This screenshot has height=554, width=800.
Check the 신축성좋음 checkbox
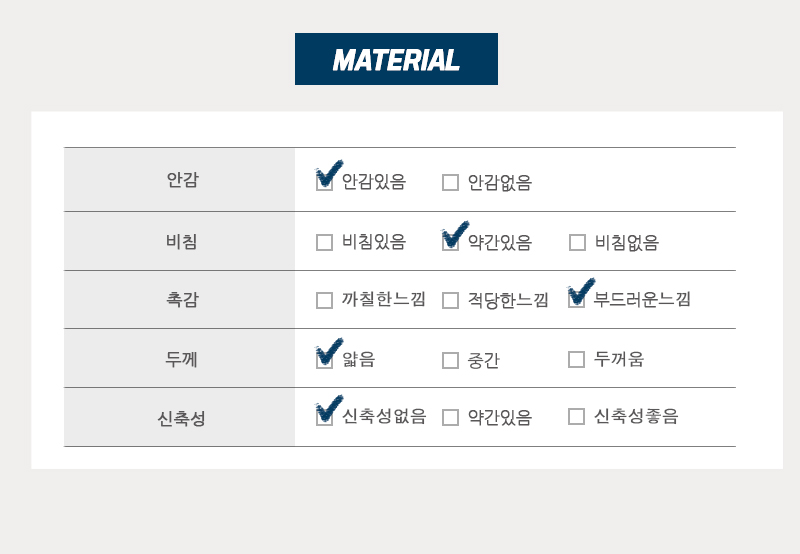pyautogui.click(x=577, y=416)
